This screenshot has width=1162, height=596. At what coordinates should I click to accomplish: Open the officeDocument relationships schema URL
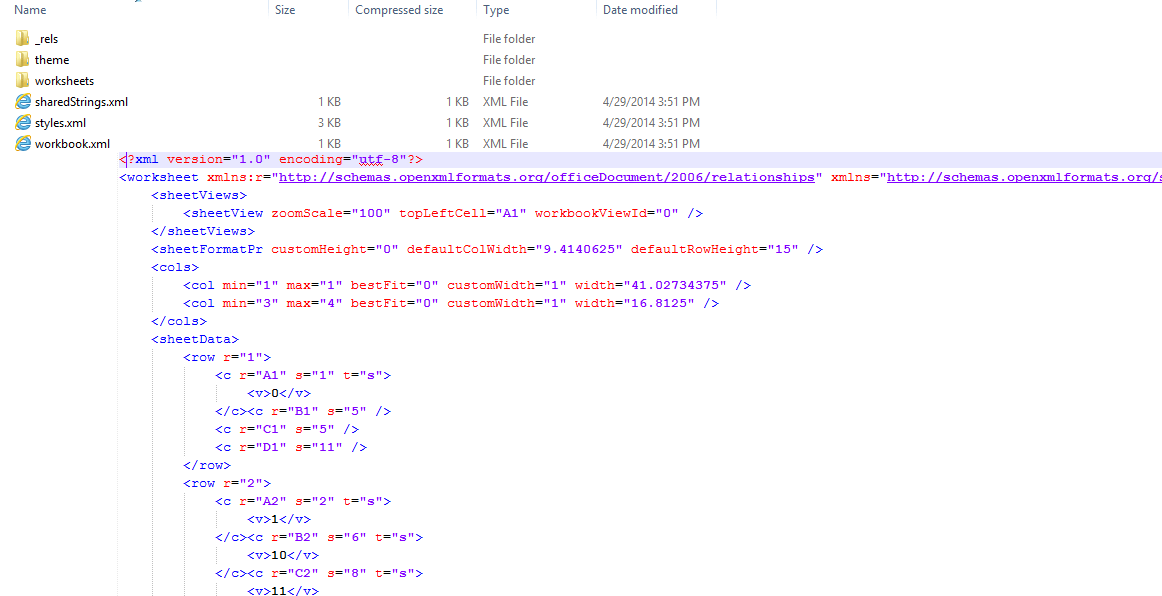547,177
